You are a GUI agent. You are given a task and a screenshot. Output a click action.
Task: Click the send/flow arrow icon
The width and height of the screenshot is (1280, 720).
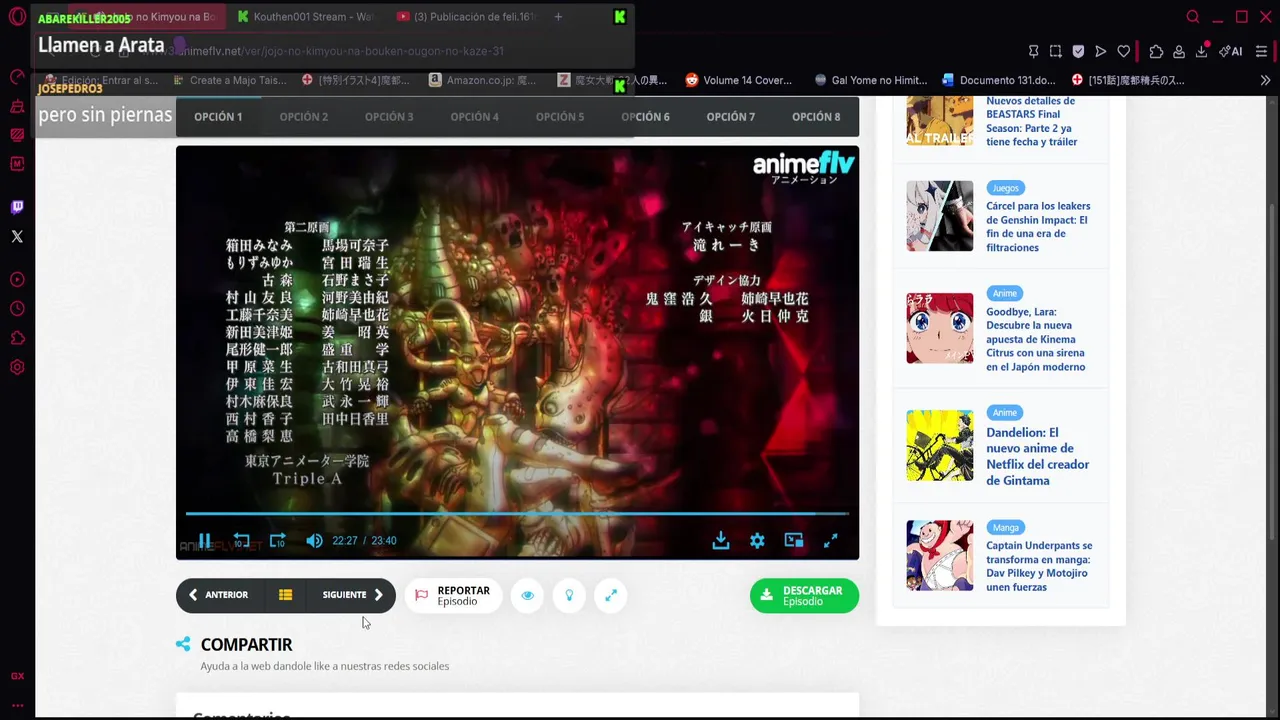tap(1101, 51)
